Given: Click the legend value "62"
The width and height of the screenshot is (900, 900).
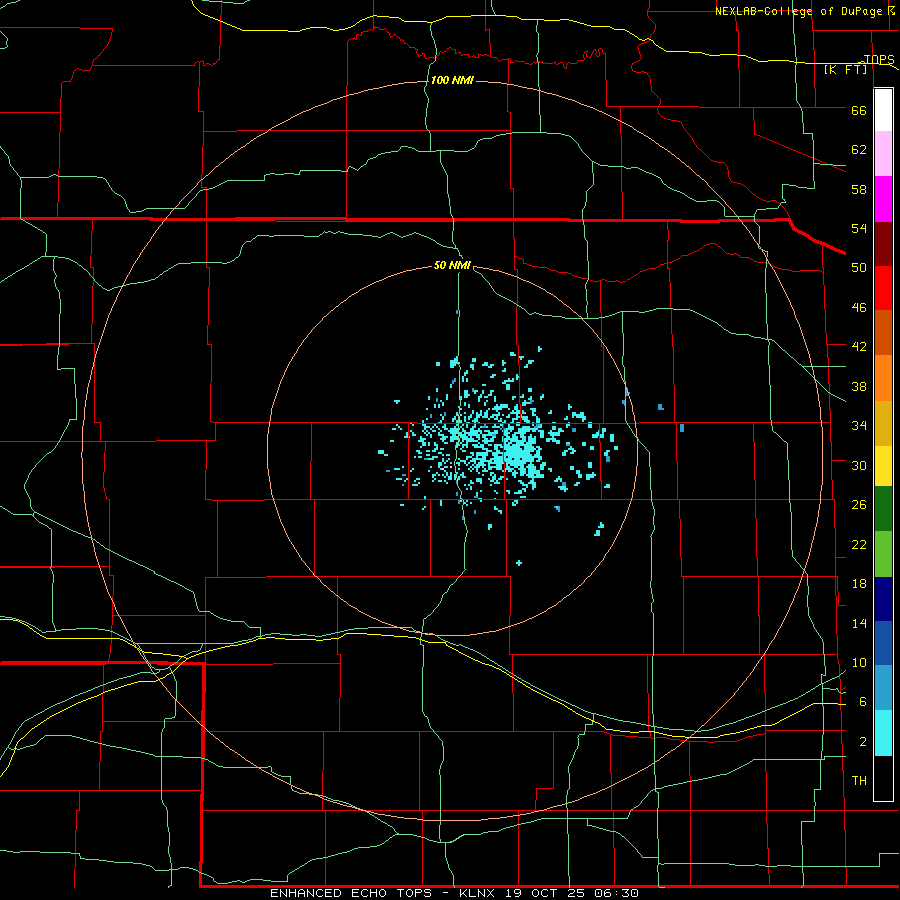Looking at the screenshot, I should [859, 150].
